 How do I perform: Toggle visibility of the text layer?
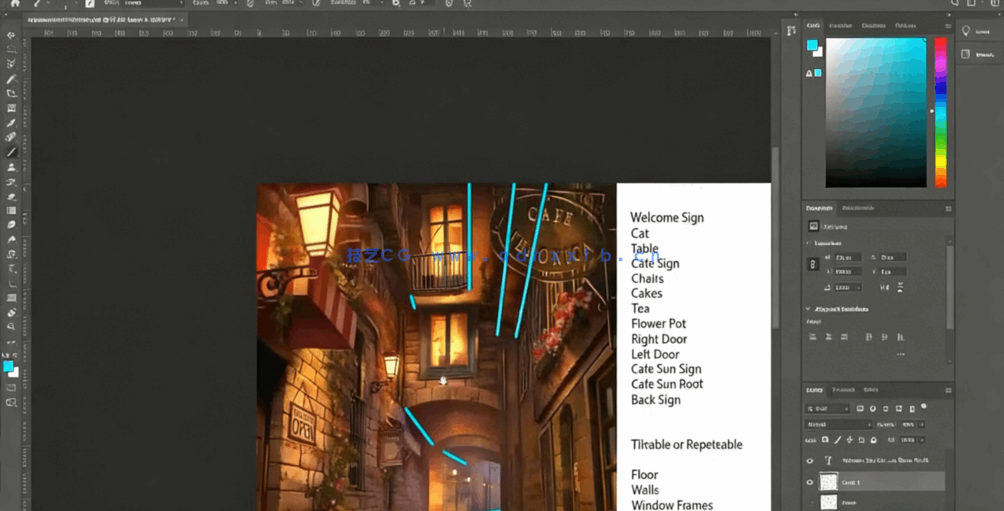click(x=810, y=461)
